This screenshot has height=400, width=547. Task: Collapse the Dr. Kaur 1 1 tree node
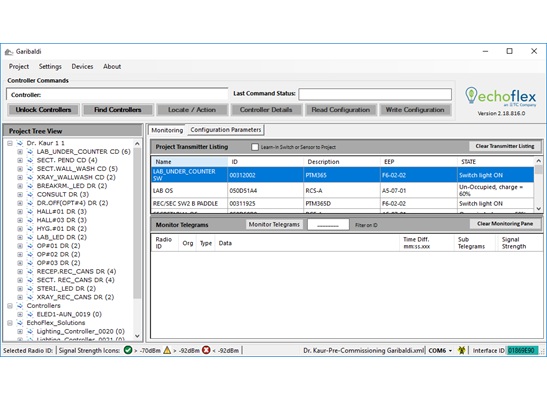pyautogui.click(x=10, y=143)
